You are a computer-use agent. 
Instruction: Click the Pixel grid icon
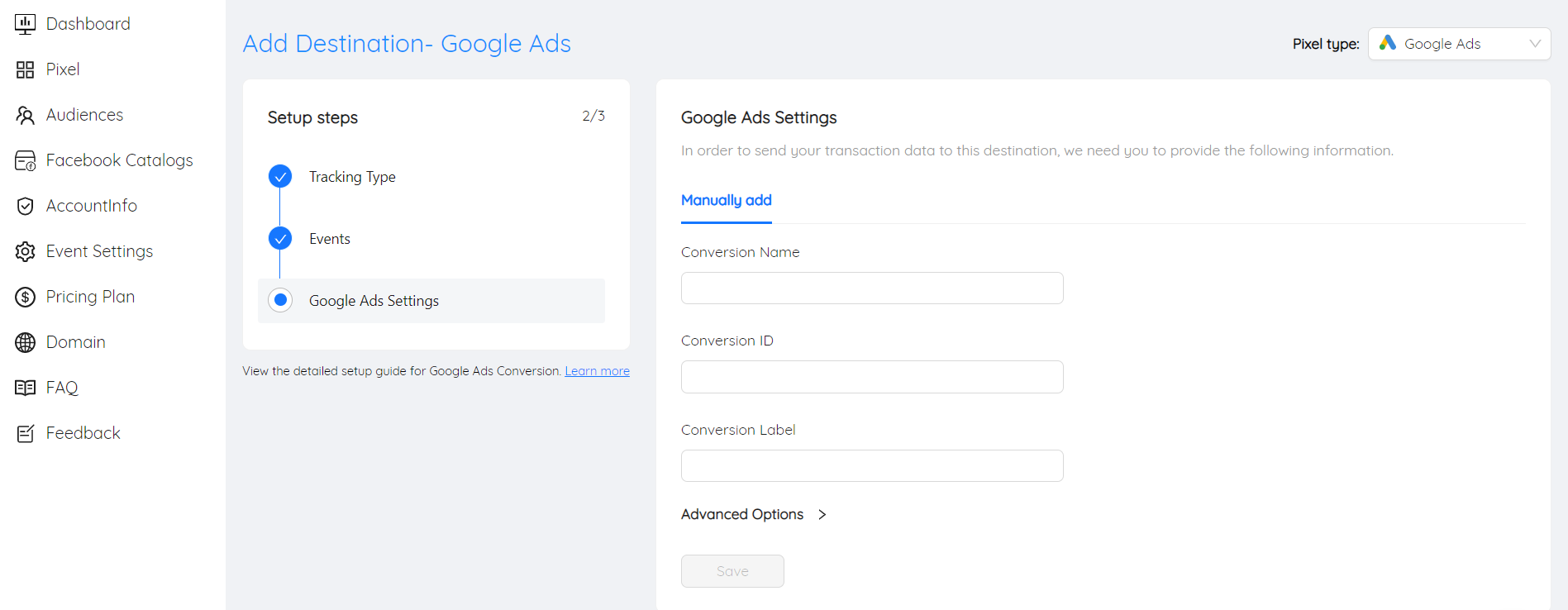click(26, 69)
